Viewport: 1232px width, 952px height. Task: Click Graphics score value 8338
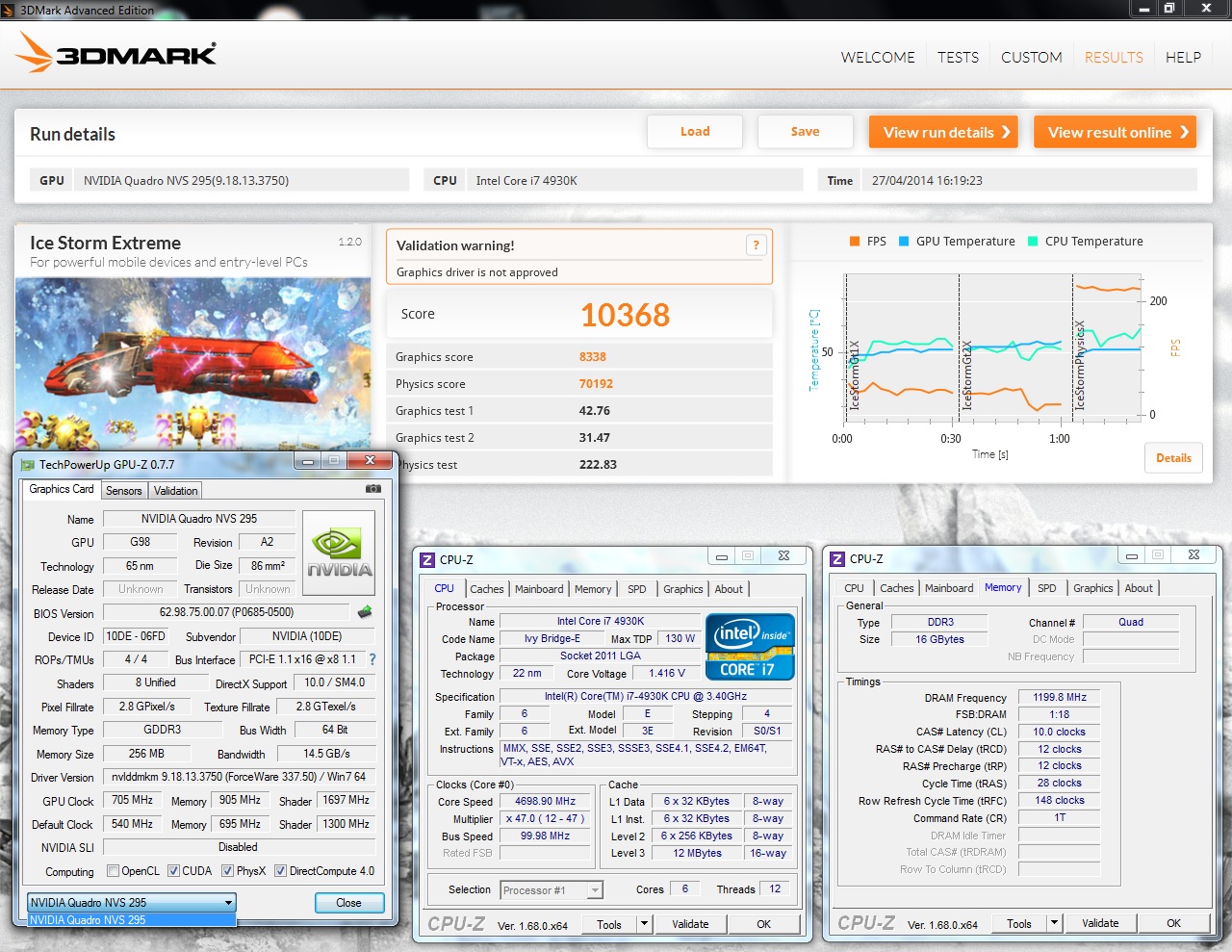[593, 357]
